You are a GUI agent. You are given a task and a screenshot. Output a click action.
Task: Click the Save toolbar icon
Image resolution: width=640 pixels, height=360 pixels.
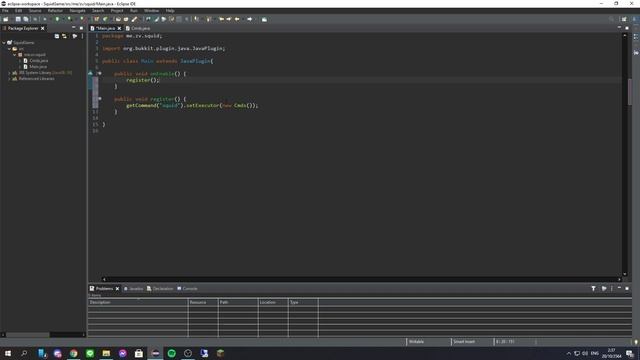pyautogui.click(x=18, y=19)
